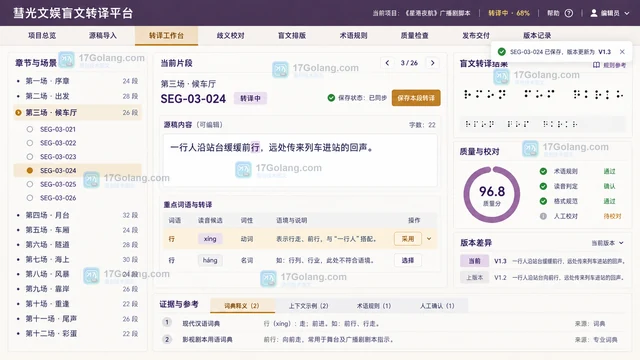Screen dimensions: 640x360
Task: Expand chapter 第五场·车厢
Action: tap(78, 230)
